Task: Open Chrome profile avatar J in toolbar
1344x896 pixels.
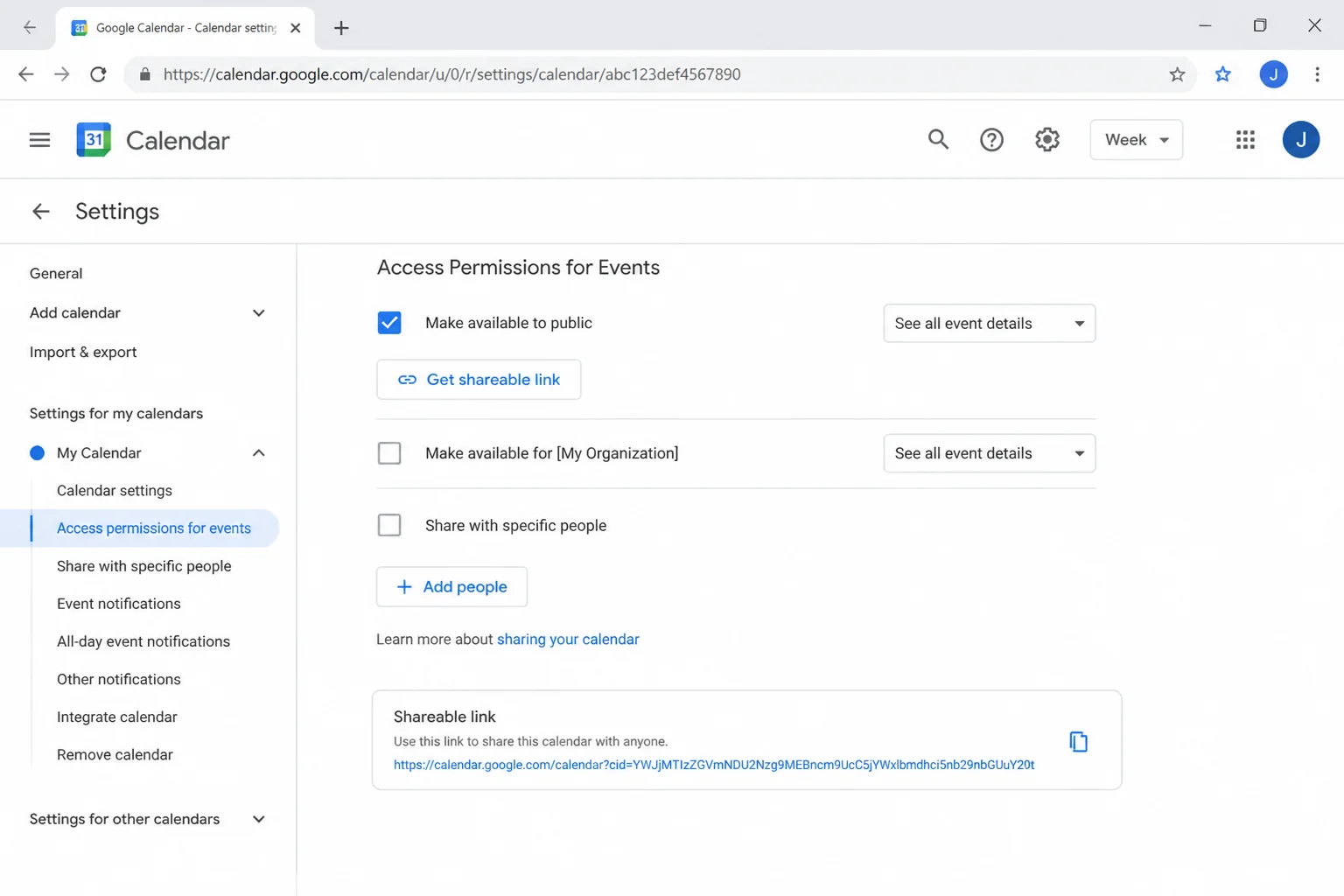Action: pyautogui.click(x=1273, y=74)
